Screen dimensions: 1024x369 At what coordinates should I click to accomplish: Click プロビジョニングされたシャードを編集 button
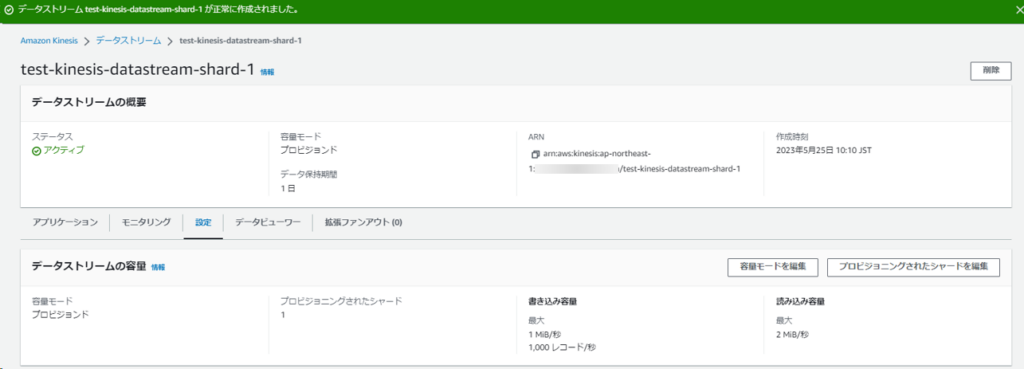pos(913,267)
